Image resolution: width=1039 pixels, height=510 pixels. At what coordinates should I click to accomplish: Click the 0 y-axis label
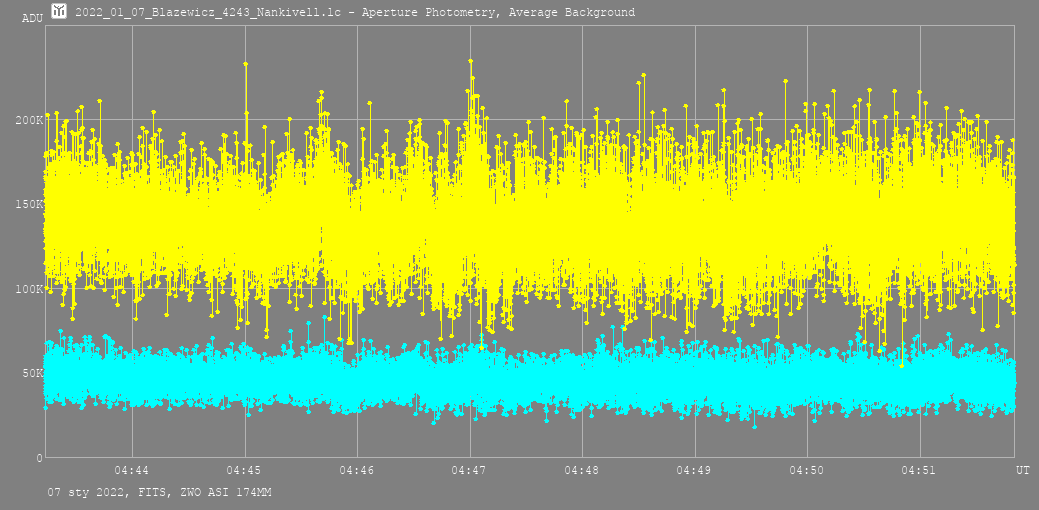40,458
